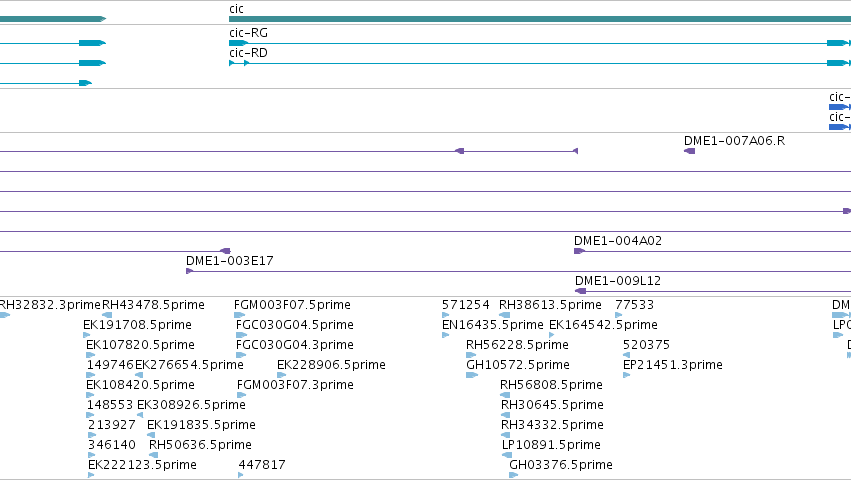This screenshot has width=851, height=480.
Task: Select EST RH50636.5prime
Action: [x=200, y=445]
